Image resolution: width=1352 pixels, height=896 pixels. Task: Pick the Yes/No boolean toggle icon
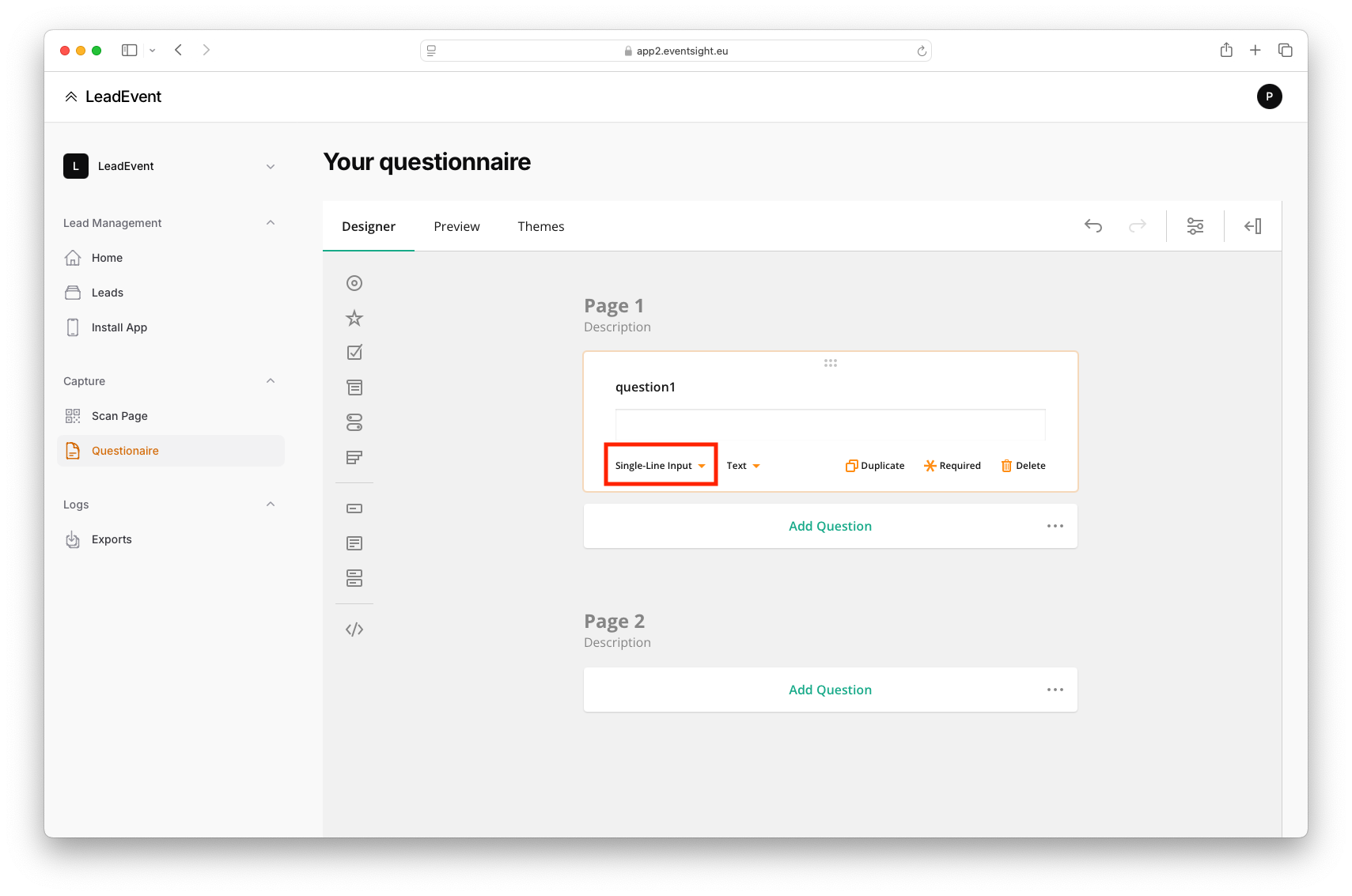tap(354, 422)
